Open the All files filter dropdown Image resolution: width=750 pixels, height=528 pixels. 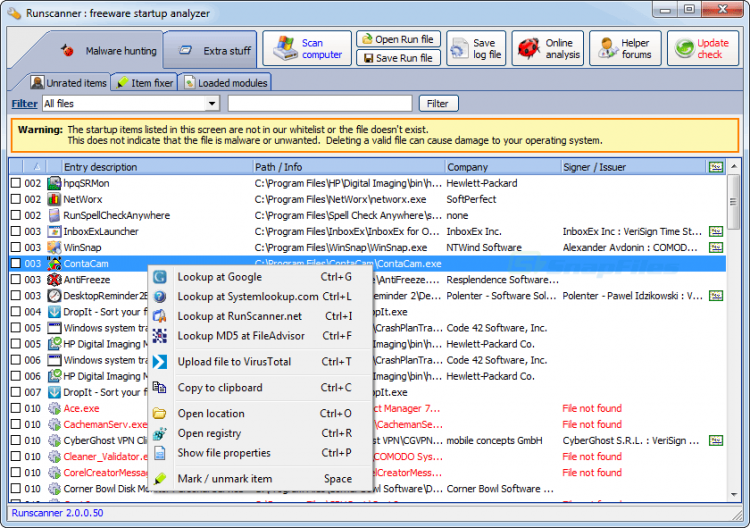[x=211, y=103]
